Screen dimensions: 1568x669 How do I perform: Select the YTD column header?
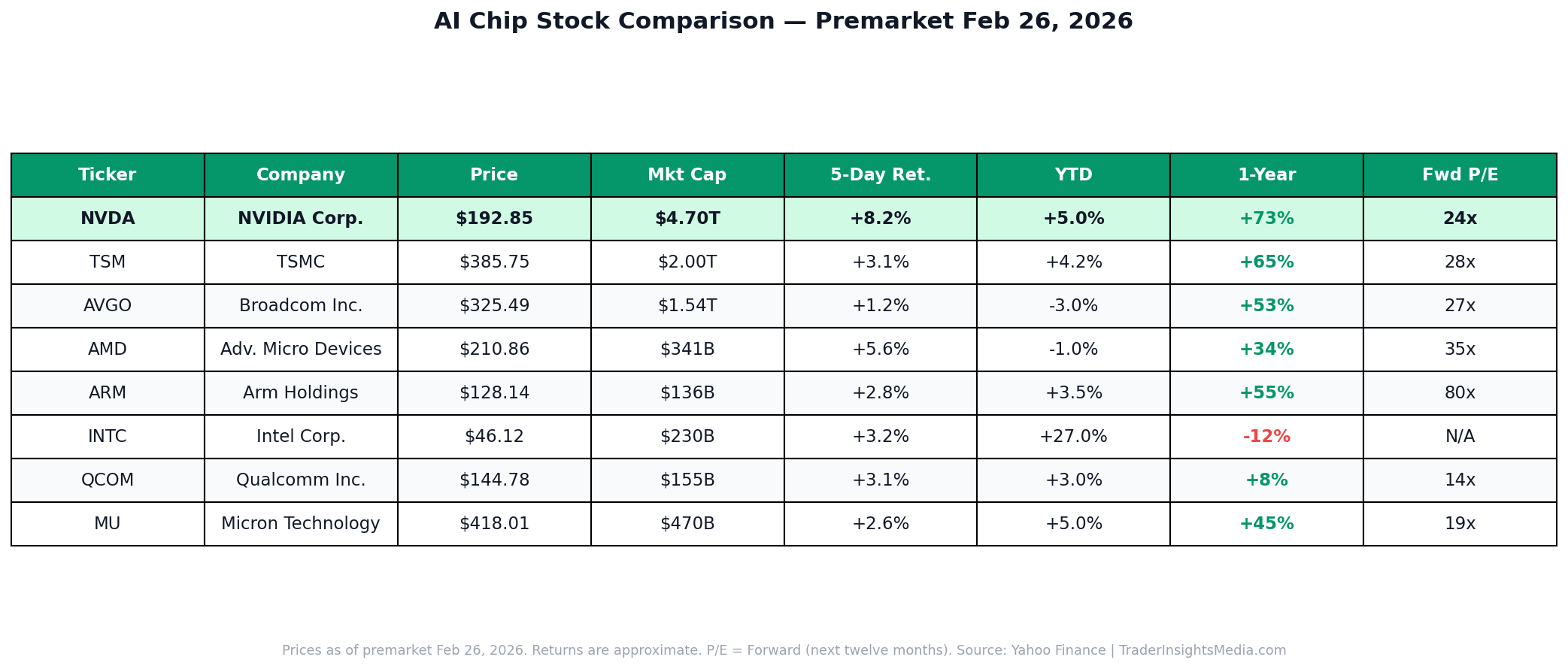click(x=1073, y=175)
